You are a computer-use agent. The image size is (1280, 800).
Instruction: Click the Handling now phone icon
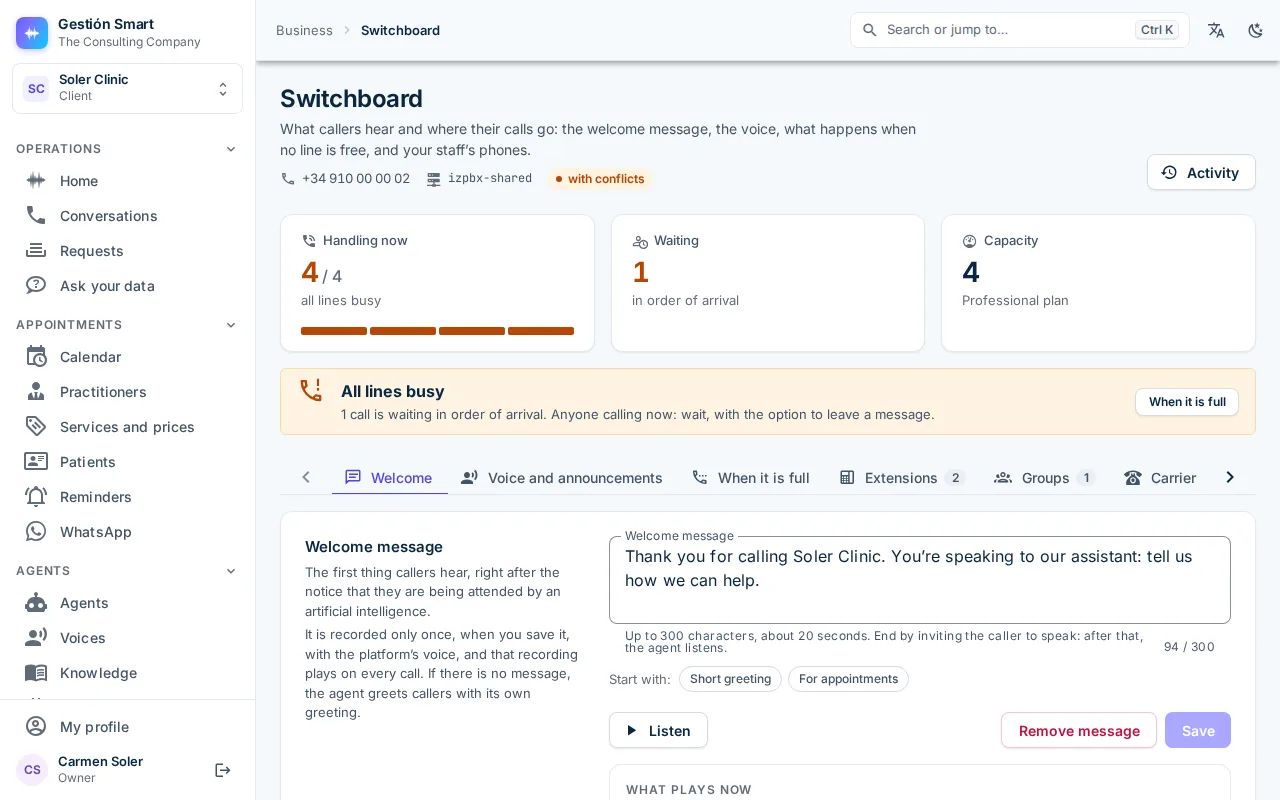[x=309, y=241]
